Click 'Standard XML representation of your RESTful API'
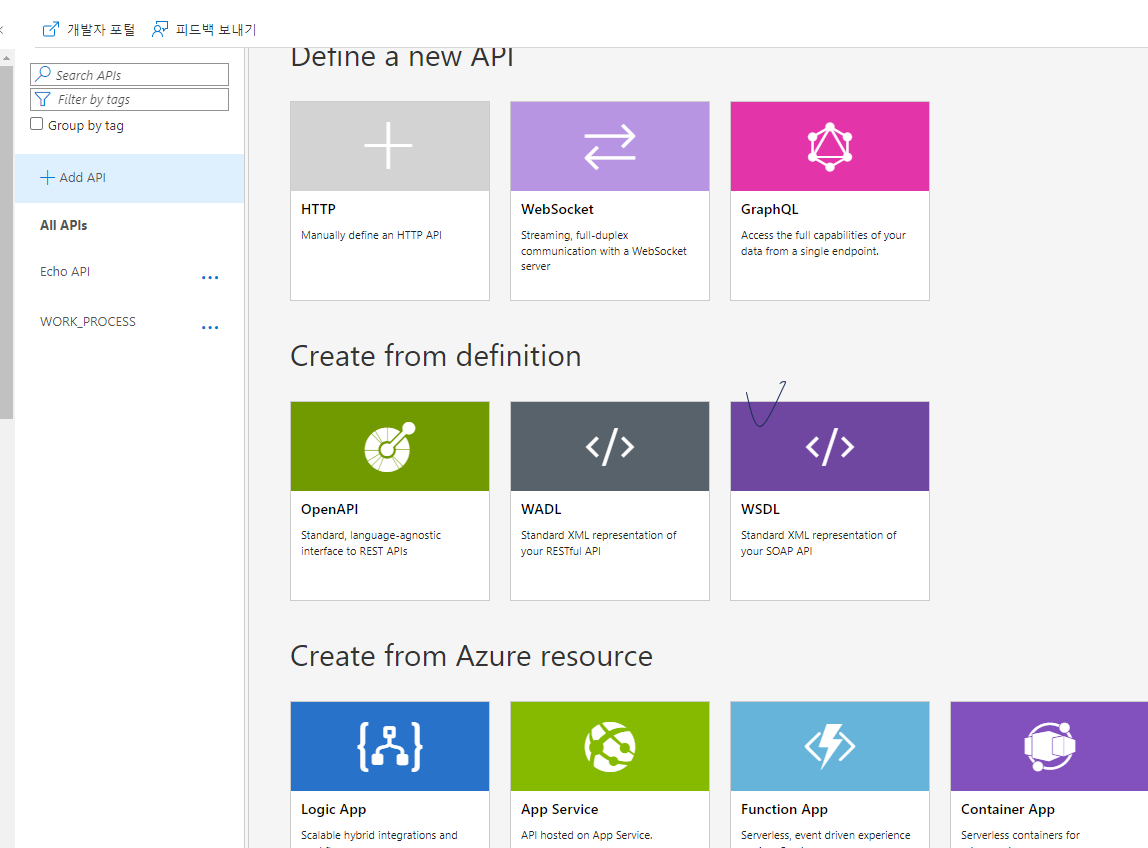Screen dimensions: 1148x848 coord(599,543)
